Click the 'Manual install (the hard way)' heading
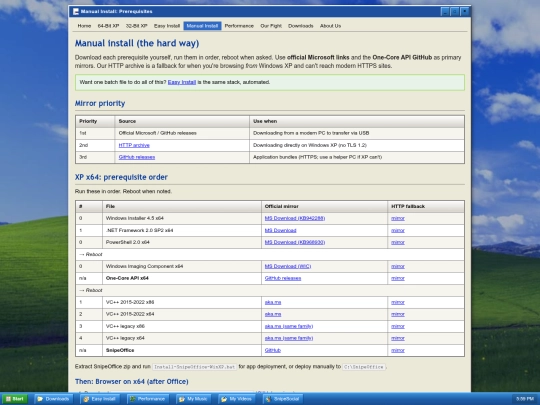540x405 pixels. click(x=137, y=43)
